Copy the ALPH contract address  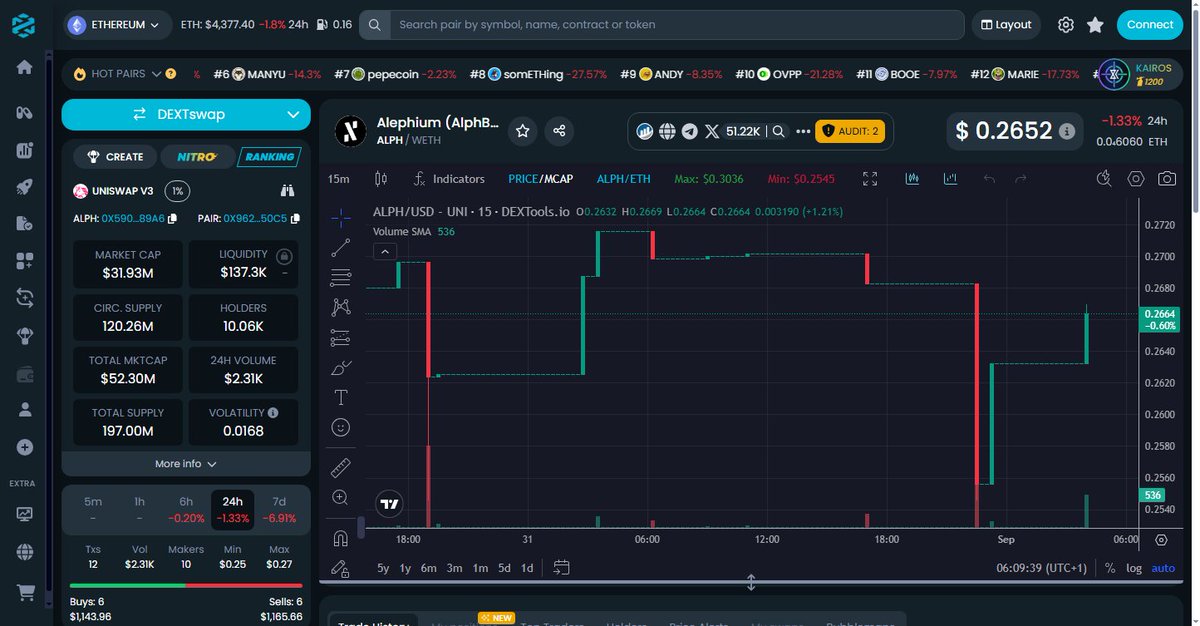pyautogui.click(x=172, y=218)
